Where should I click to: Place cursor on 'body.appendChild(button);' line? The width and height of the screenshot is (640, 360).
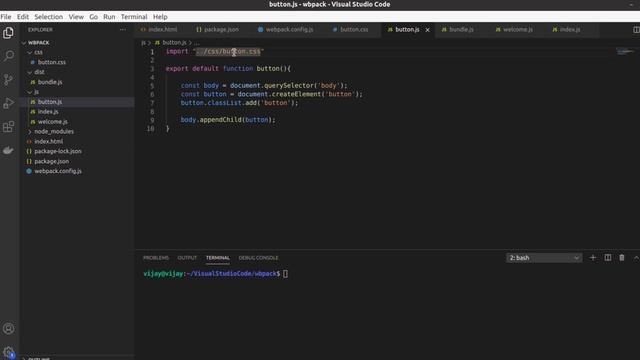coord(228,120)
